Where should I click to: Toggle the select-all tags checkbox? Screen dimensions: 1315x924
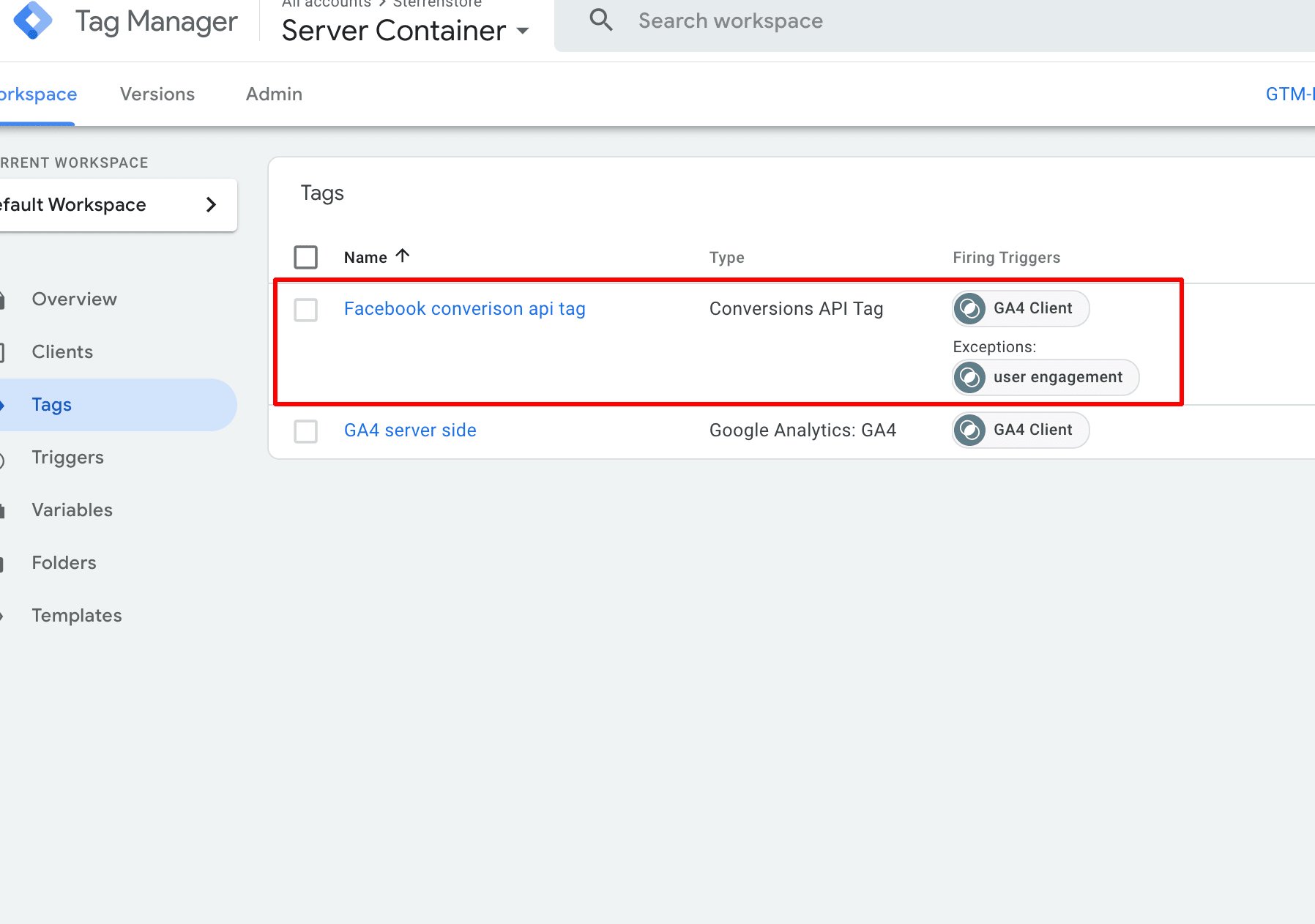(306, 257)
